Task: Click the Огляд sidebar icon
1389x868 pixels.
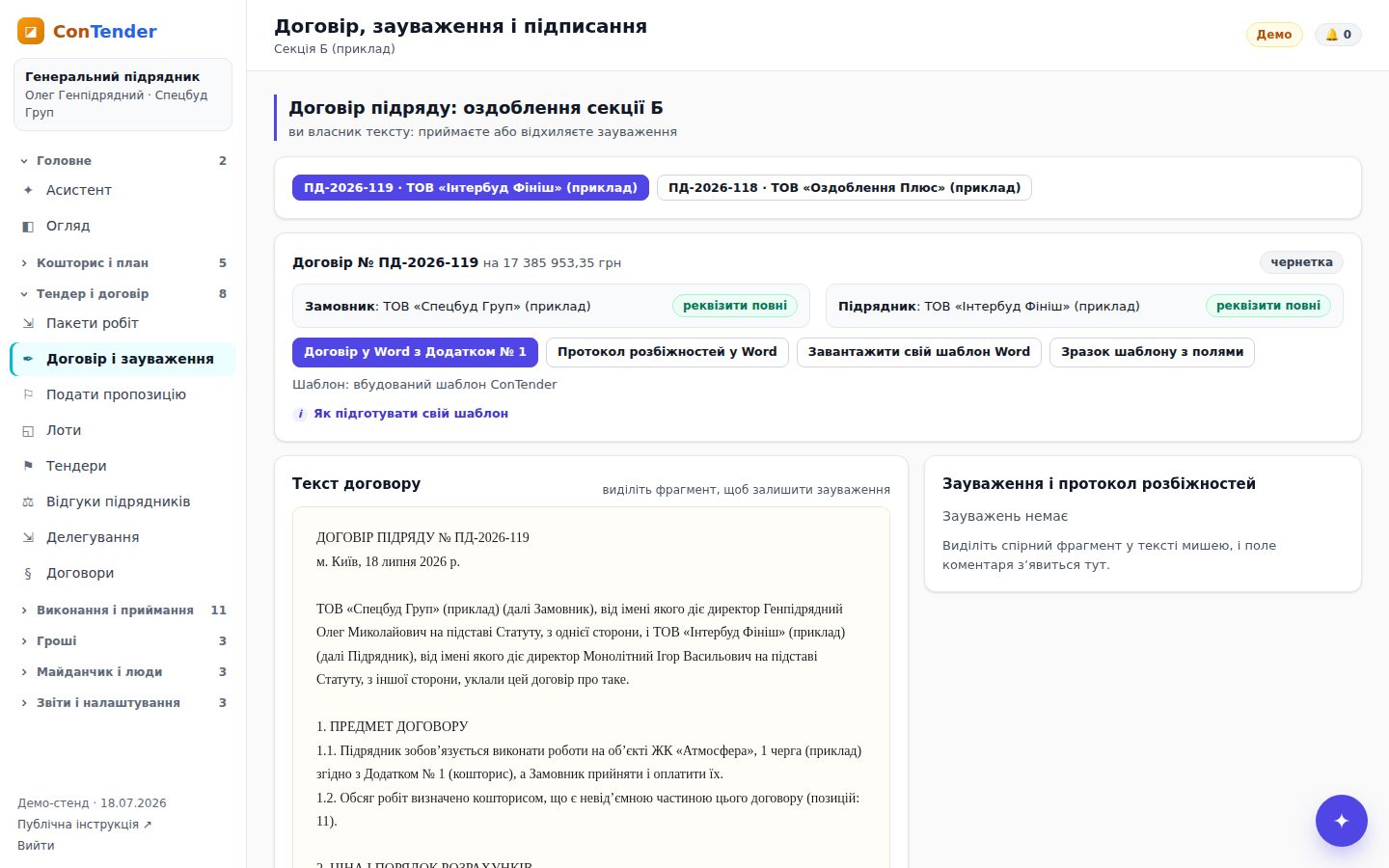Action: 28,226
